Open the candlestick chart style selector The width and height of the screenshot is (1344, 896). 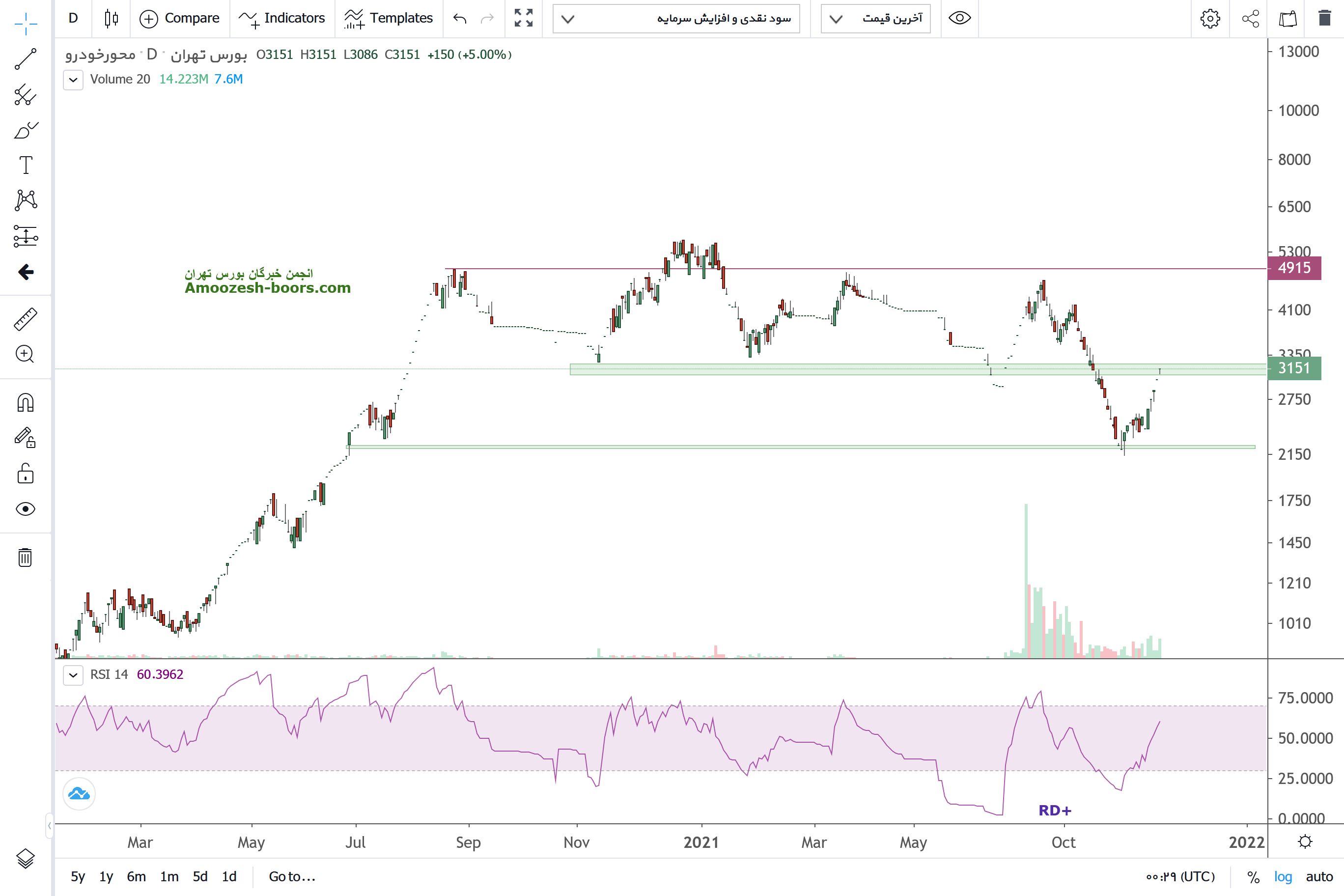point(112,18)
